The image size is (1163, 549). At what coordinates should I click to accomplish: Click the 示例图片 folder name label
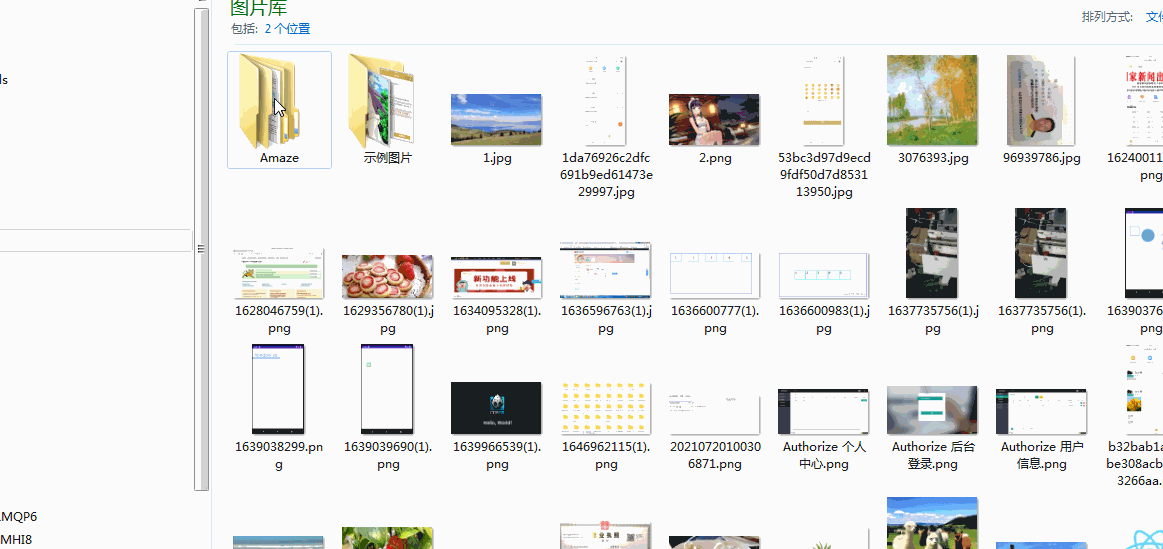point(388,158)
